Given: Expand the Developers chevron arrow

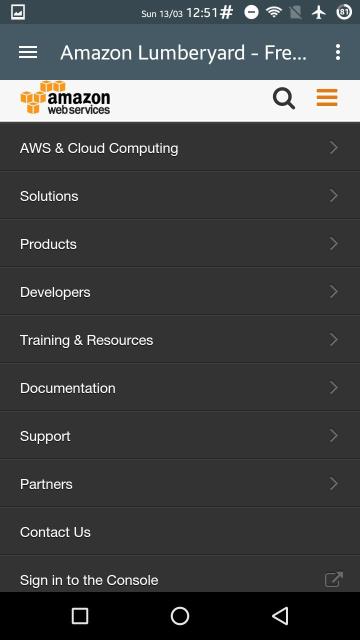Looking at the screenshot, I should 333,291.
